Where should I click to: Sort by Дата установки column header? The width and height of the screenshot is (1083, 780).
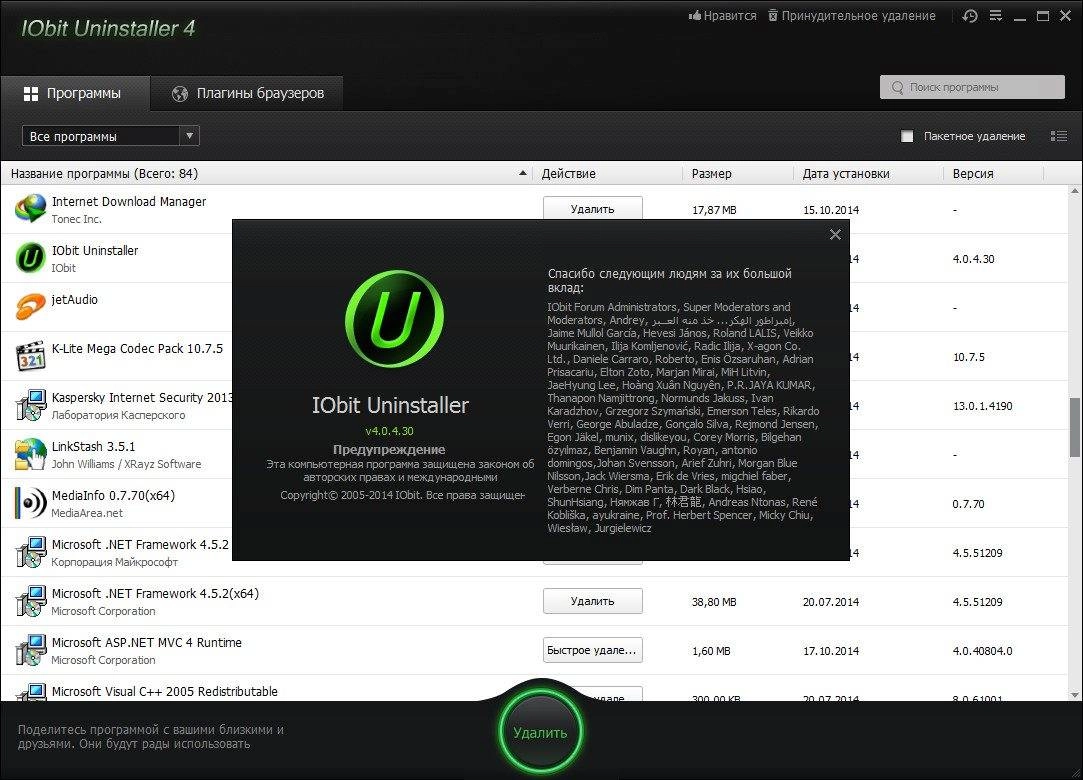[x=868, y=173]
